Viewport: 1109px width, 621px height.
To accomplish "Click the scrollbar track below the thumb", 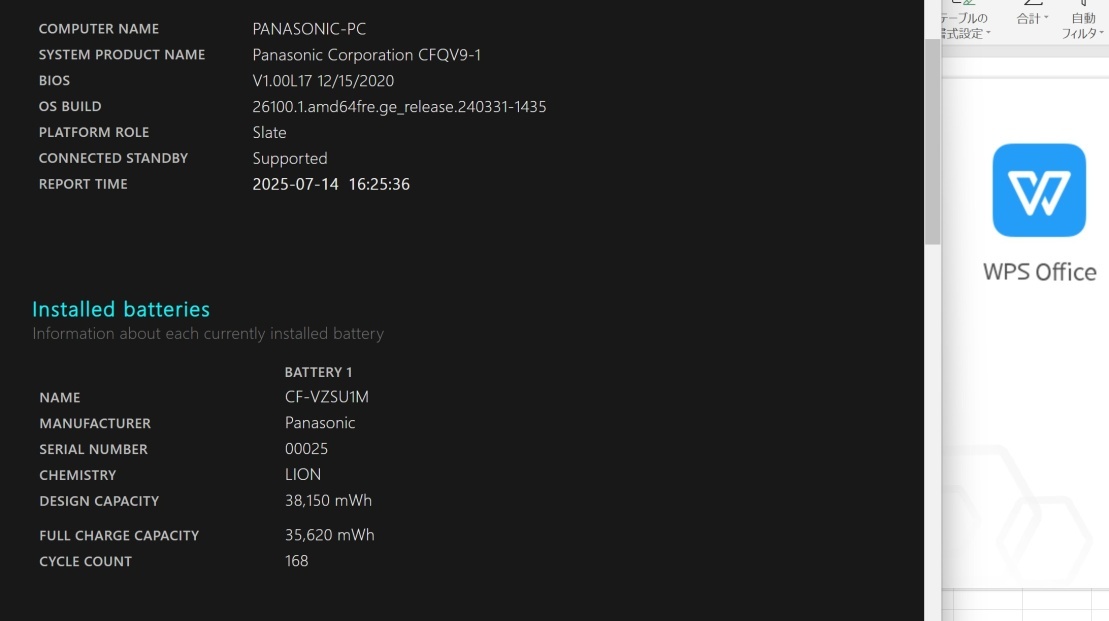I will click(x=932, y=431).
